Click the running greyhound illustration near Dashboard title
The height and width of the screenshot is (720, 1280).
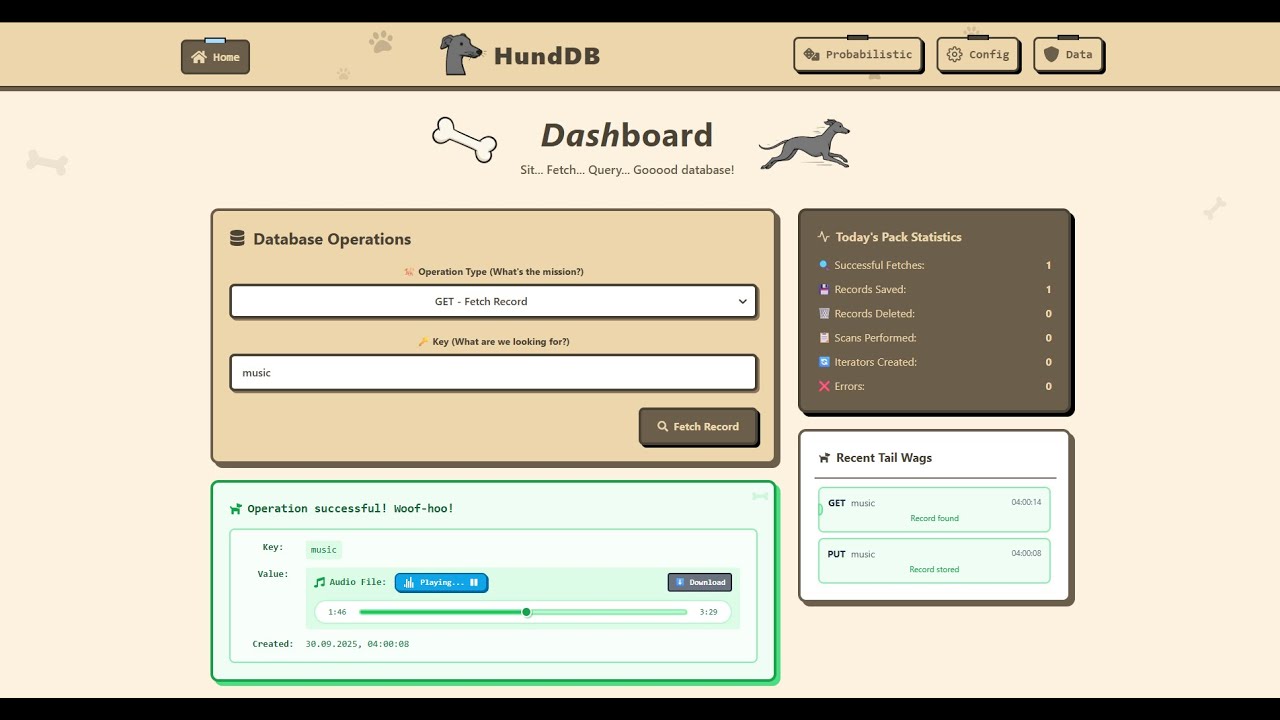tap(803, 142)
